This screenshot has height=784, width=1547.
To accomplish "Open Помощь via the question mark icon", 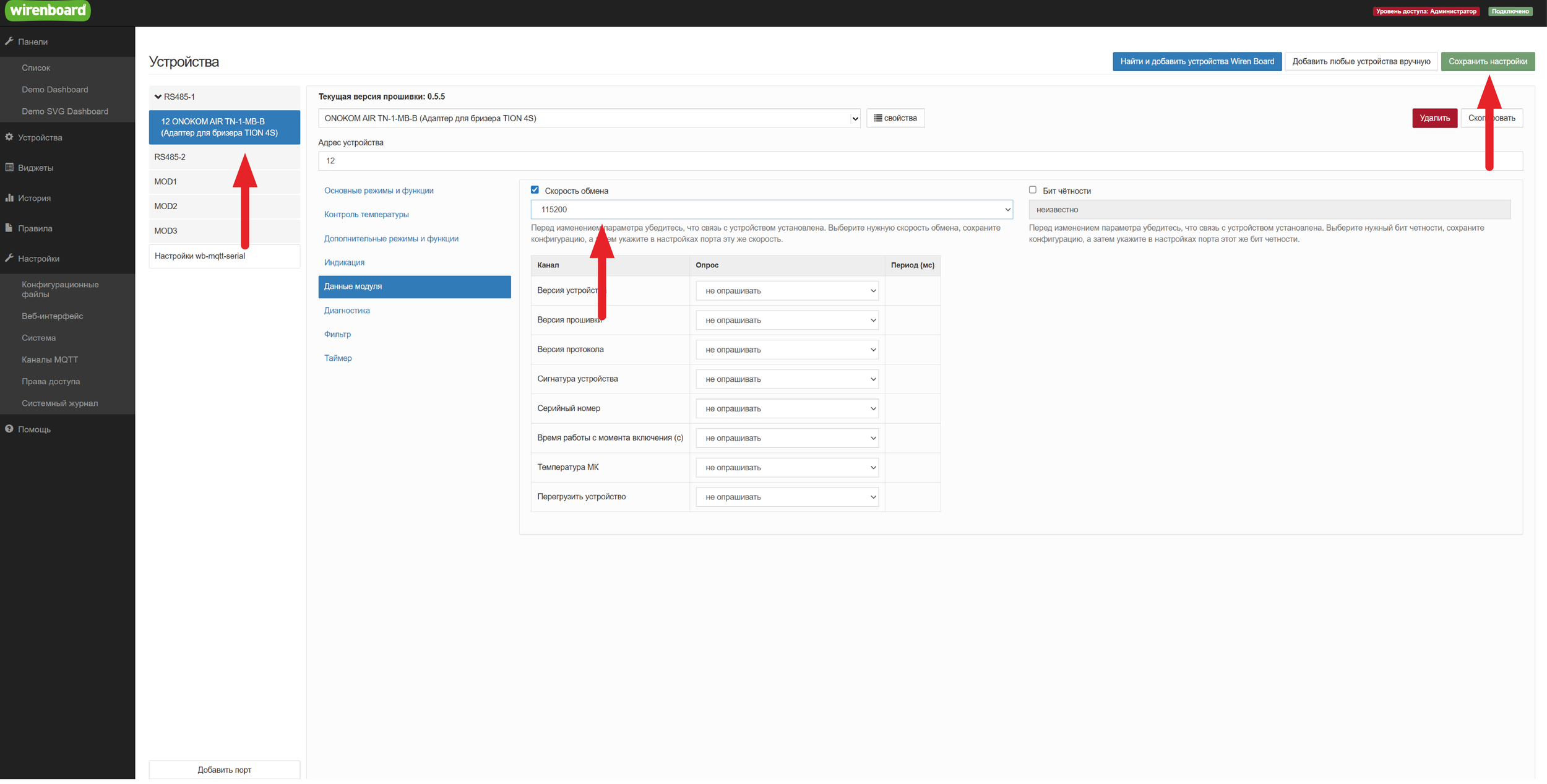I will 9,428.
